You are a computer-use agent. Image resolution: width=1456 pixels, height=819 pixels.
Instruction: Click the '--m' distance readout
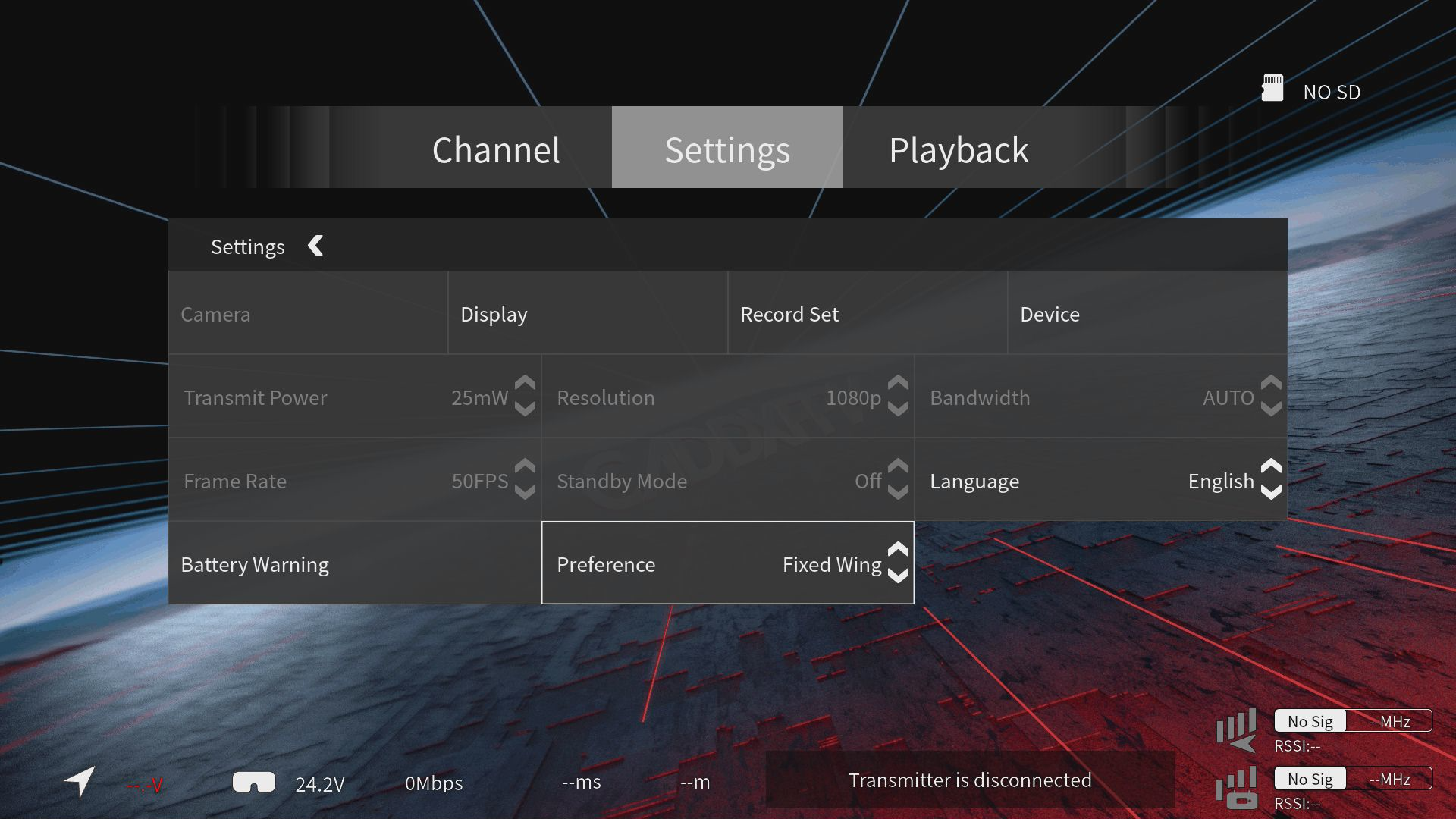[x=695, y=782]
